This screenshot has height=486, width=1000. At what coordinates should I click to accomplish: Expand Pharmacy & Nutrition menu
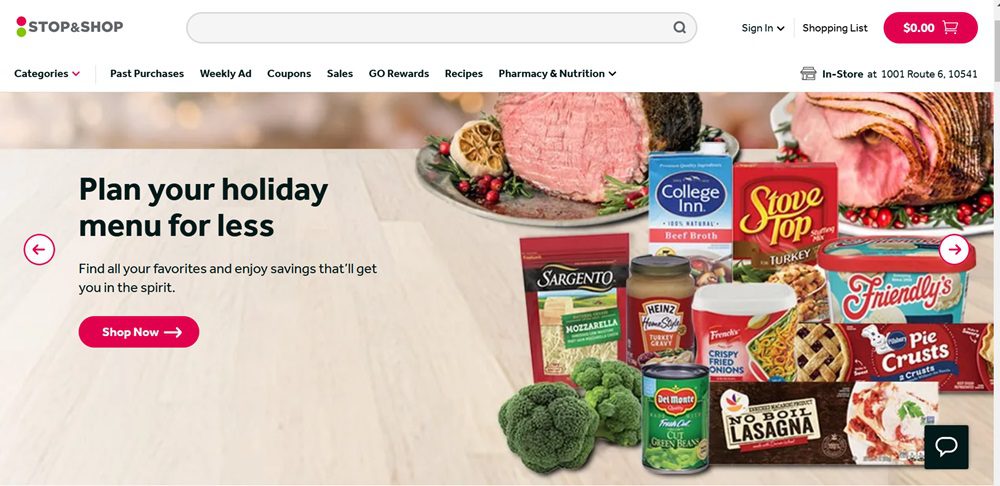[557, 73]
